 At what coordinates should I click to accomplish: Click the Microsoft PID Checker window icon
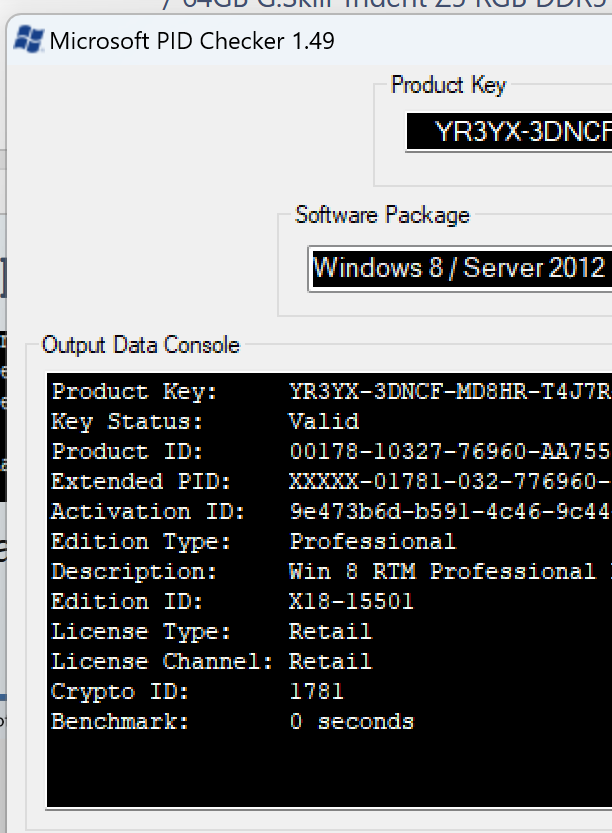coord(29,40)
